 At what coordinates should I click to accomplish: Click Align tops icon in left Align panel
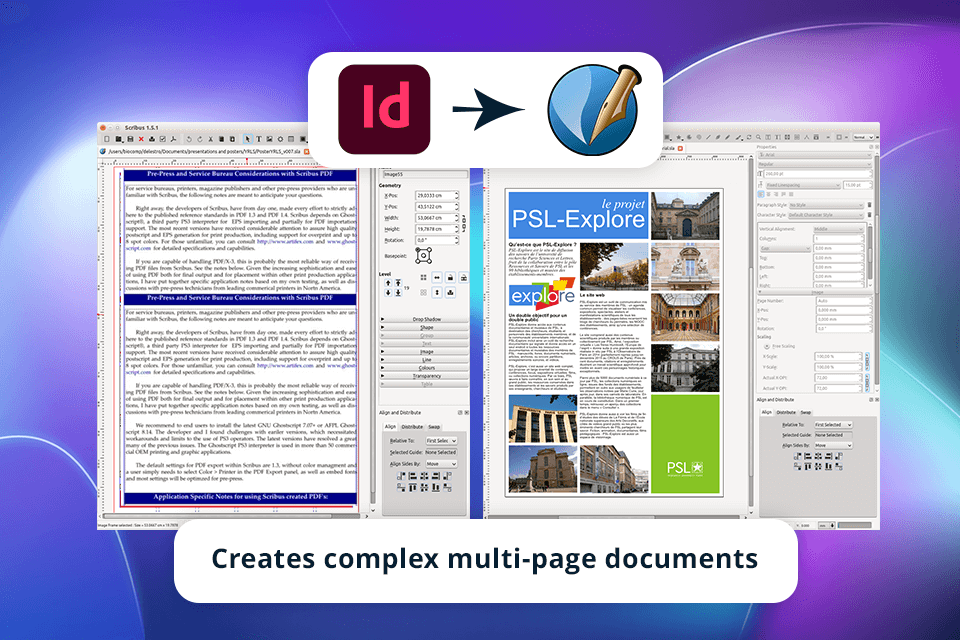click(x=413, y=488)
